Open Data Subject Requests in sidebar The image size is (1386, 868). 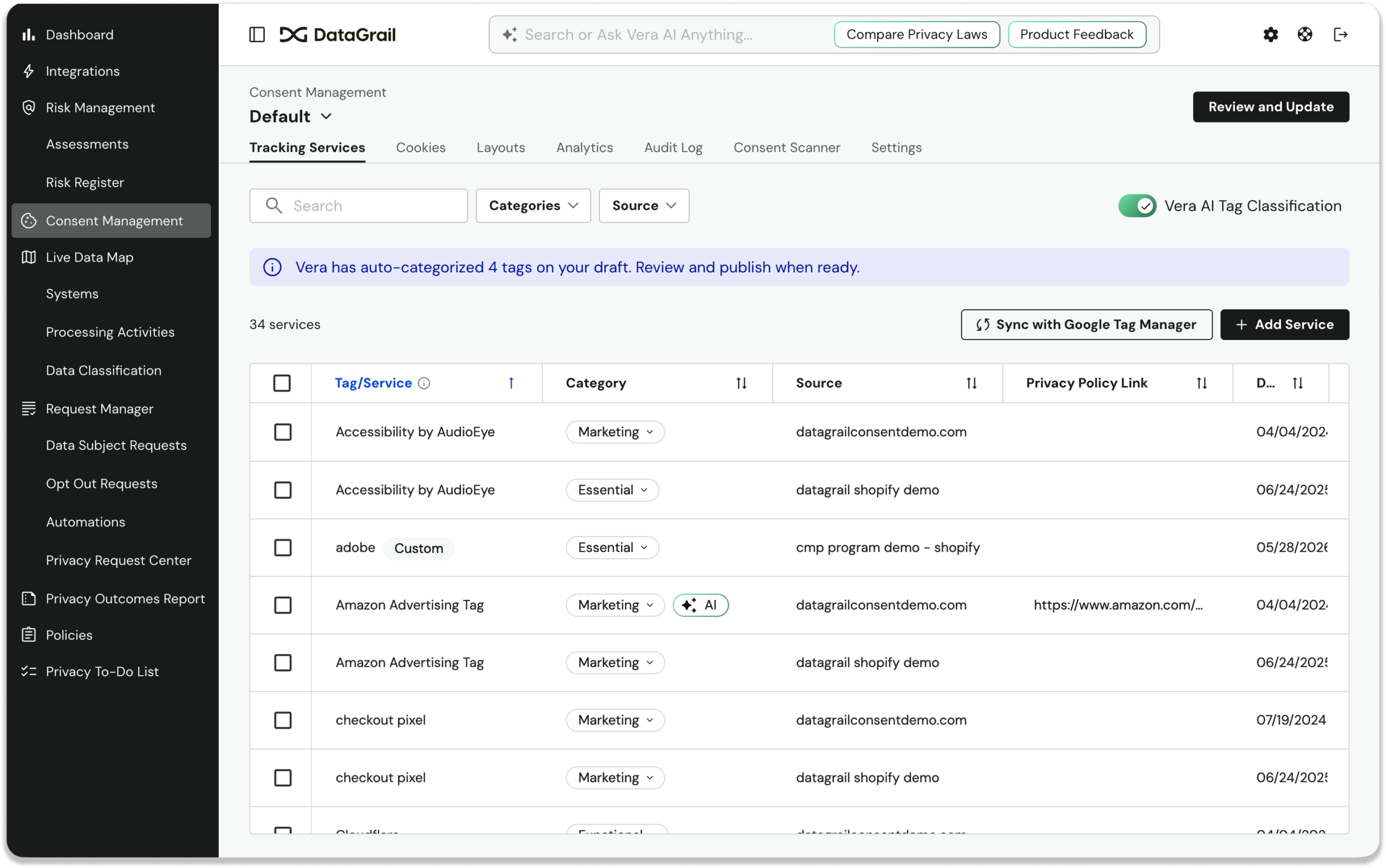click(116, 446)
